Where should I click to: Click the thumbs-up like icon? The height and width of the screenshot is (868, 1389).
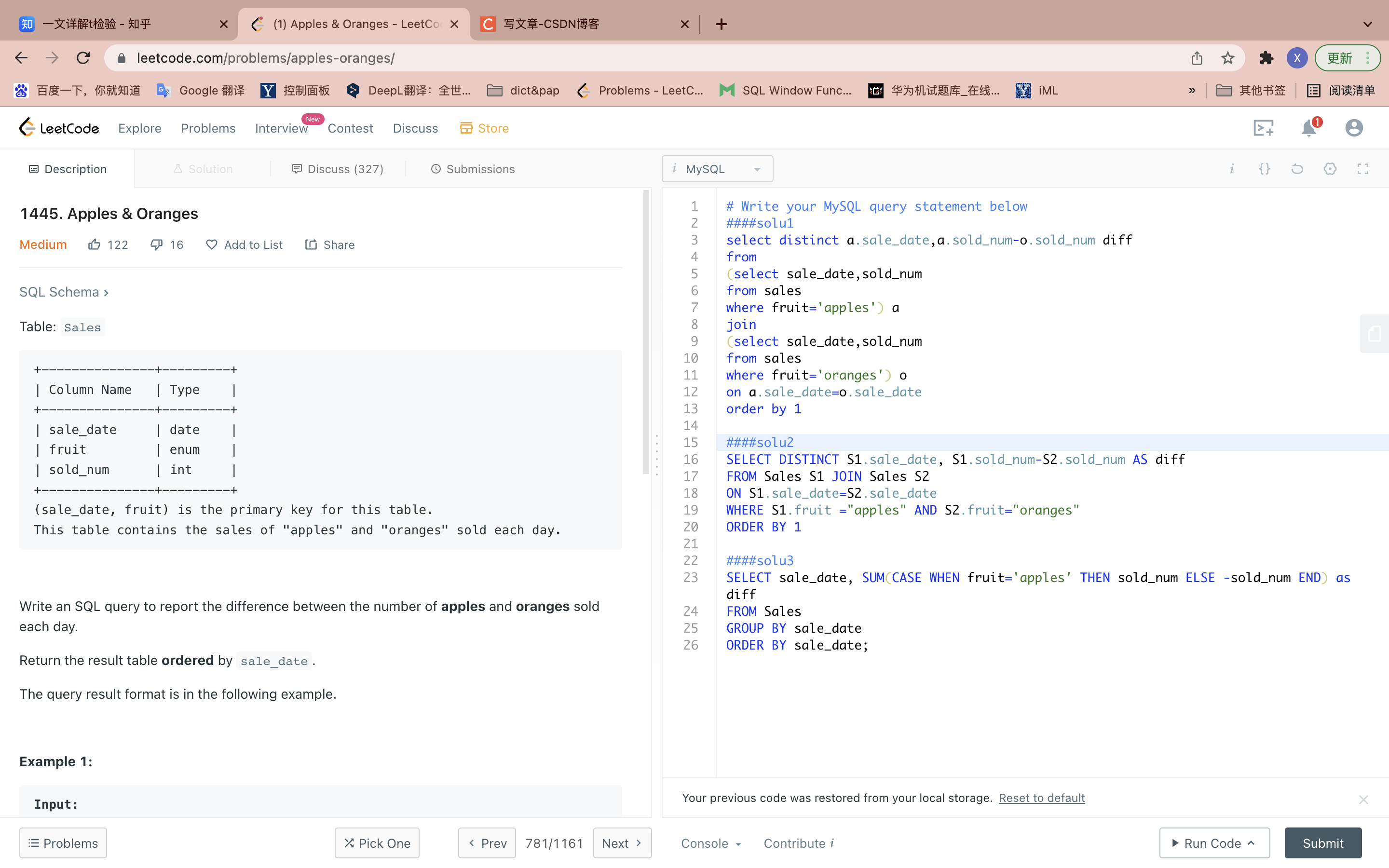point(94,244)
